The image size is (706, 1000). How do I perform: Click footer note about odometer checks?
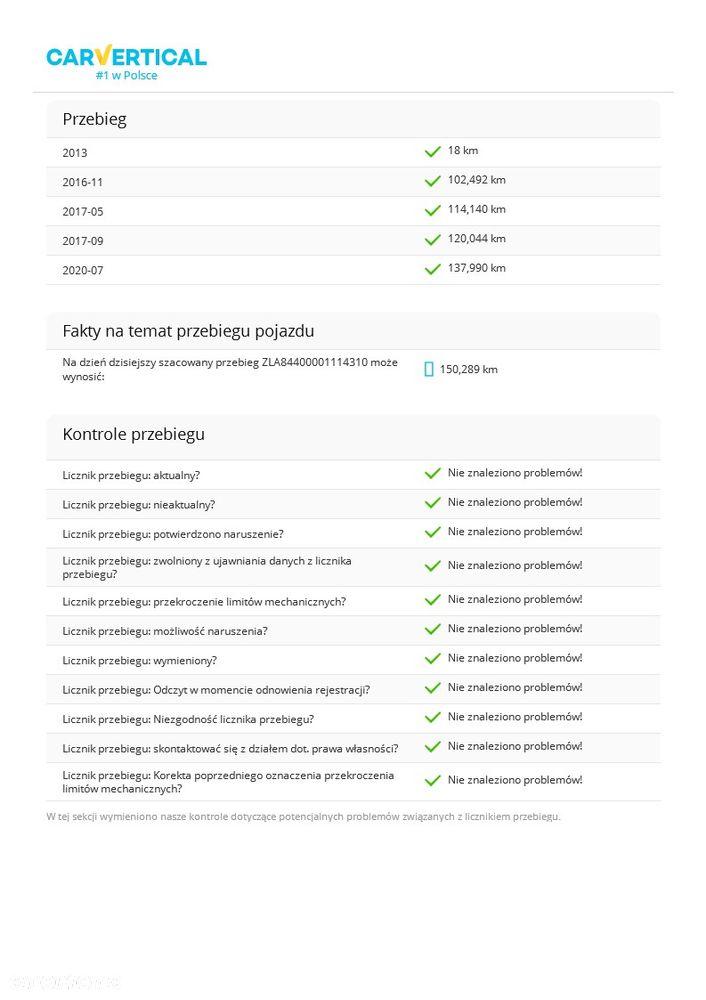(x=304, y=816)
